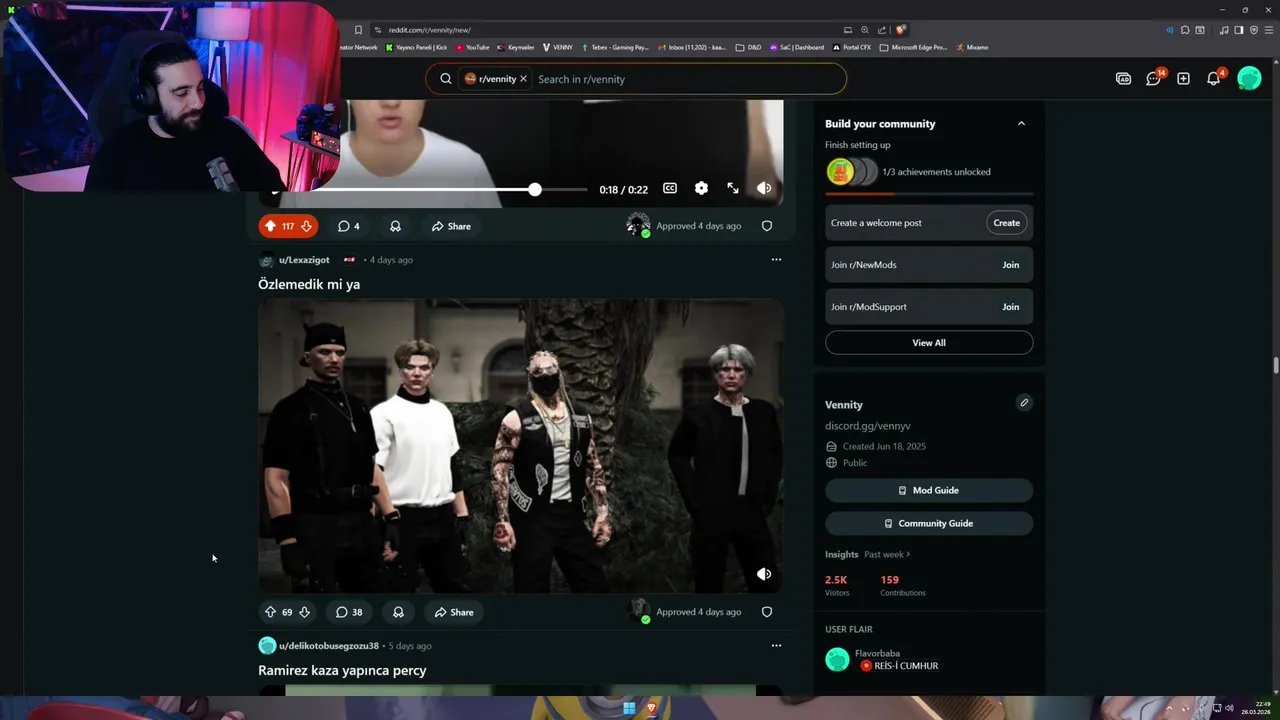
Task: Mute the top video's sound
Action: click(764, 188)
